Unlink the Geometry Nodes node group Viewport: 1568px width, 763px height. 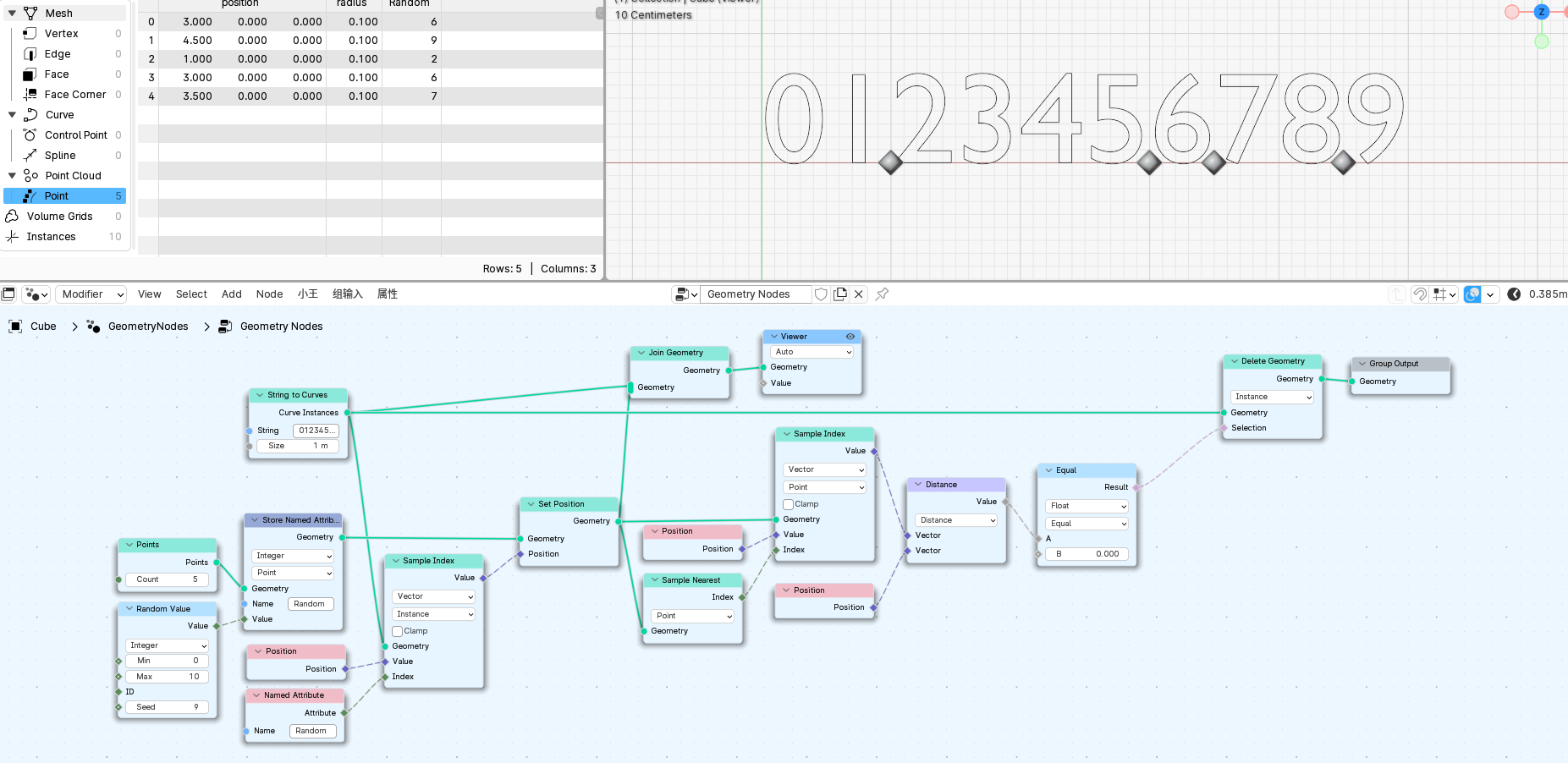(859, 294)
